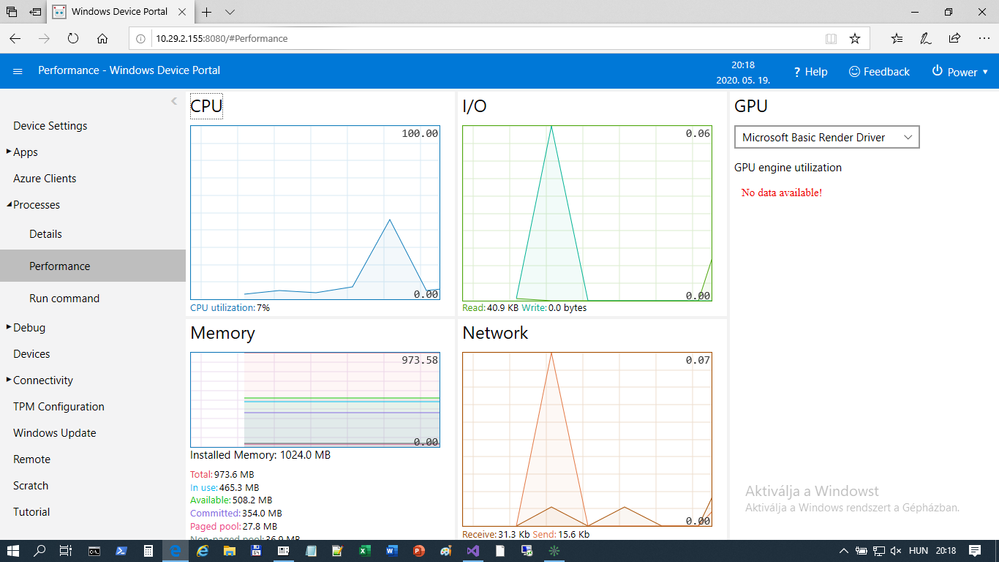Open Azure Clients page
Screen dimensions: 999x562
tap(45, 178)
